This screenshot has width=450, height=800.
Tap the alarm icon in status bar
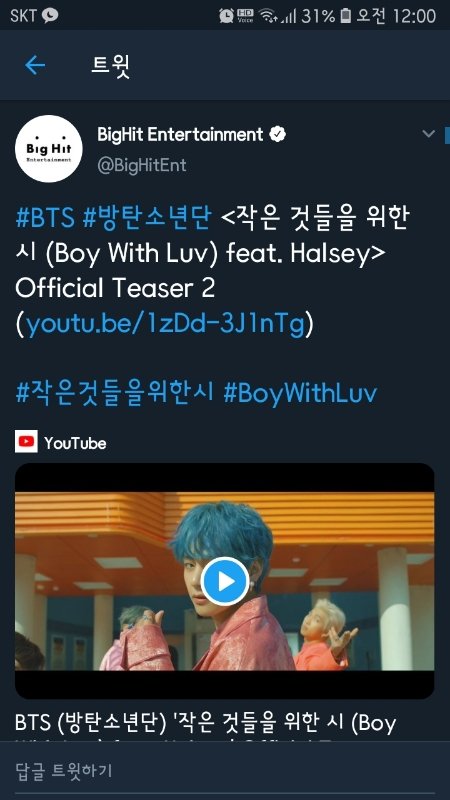tap(226, 16)
